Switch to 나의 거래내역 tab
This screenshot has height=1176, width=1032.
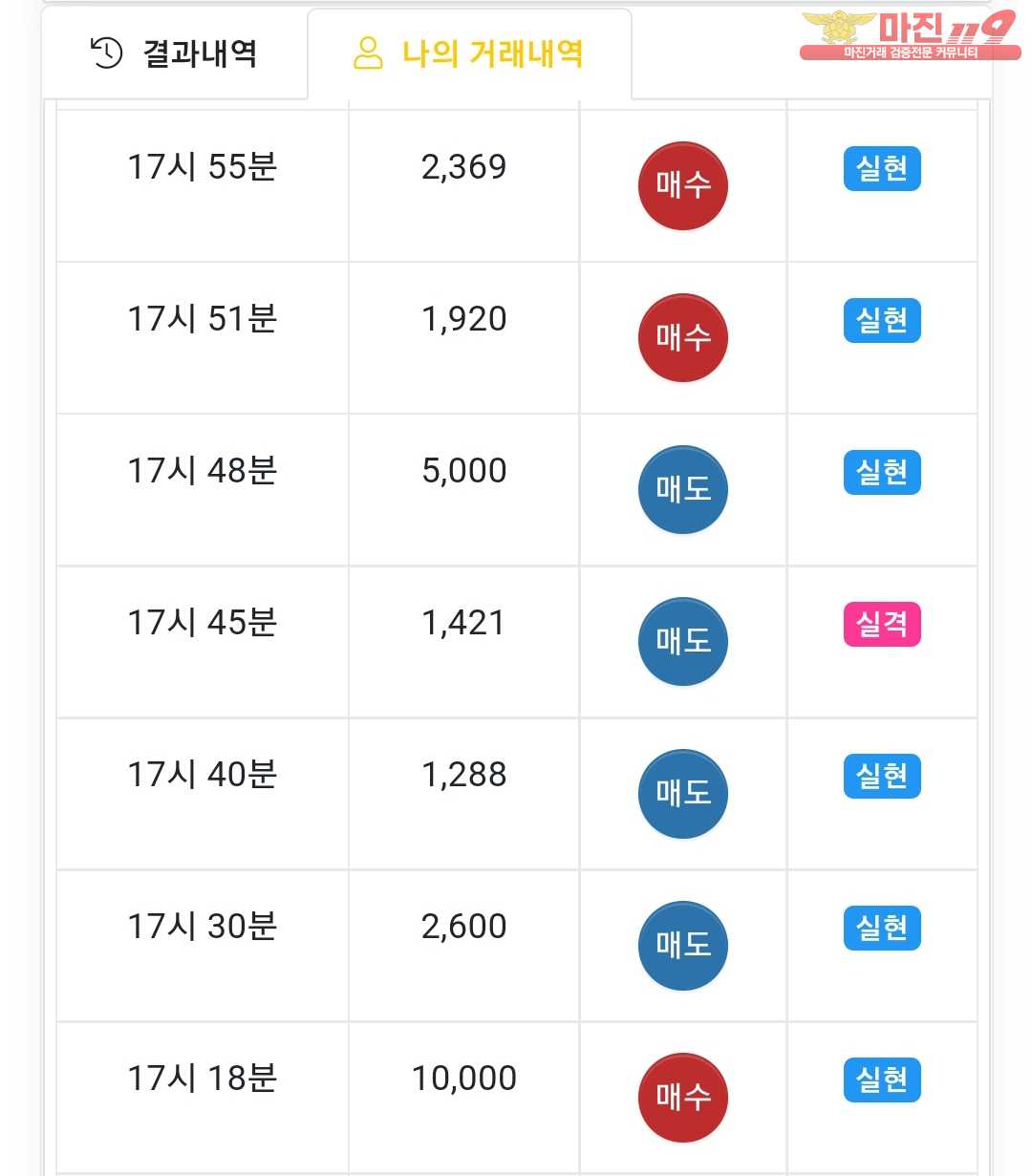(469, 53)
